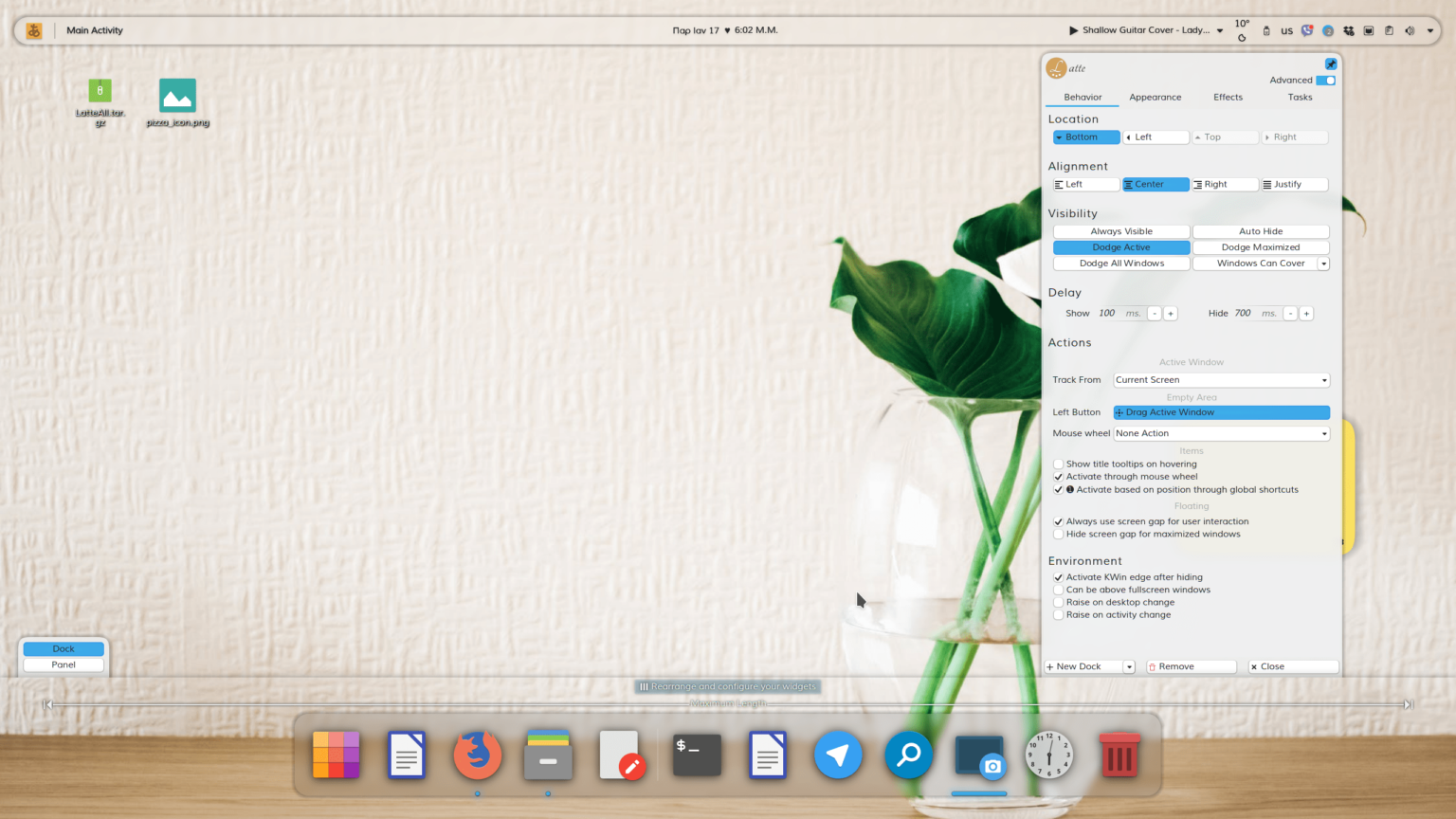Open the search tool from the dock
This screenshot has height=819, width=1456.
click(x=908, y=755)
